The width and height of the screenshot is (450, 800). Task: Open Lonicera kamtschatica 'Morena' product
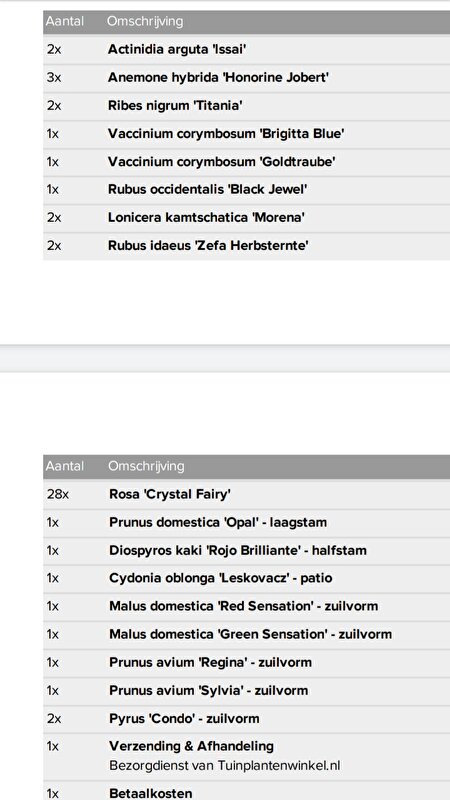pos(206,217)
